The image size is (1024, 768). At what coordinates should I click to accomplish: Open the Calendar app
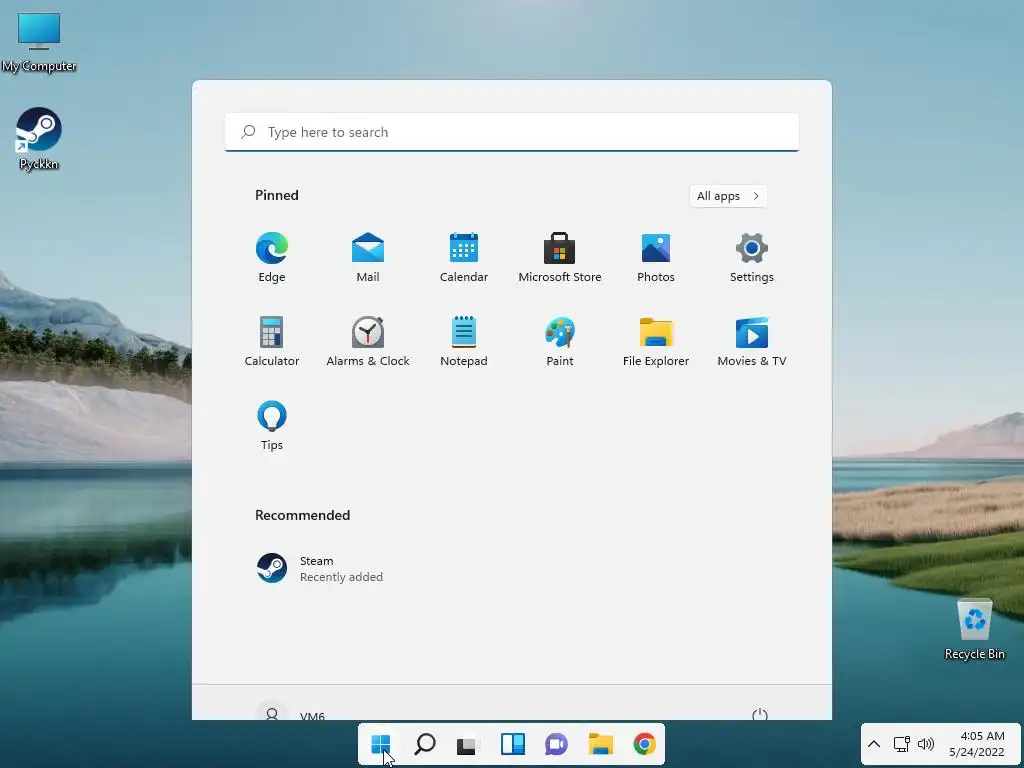pos(464,257)
